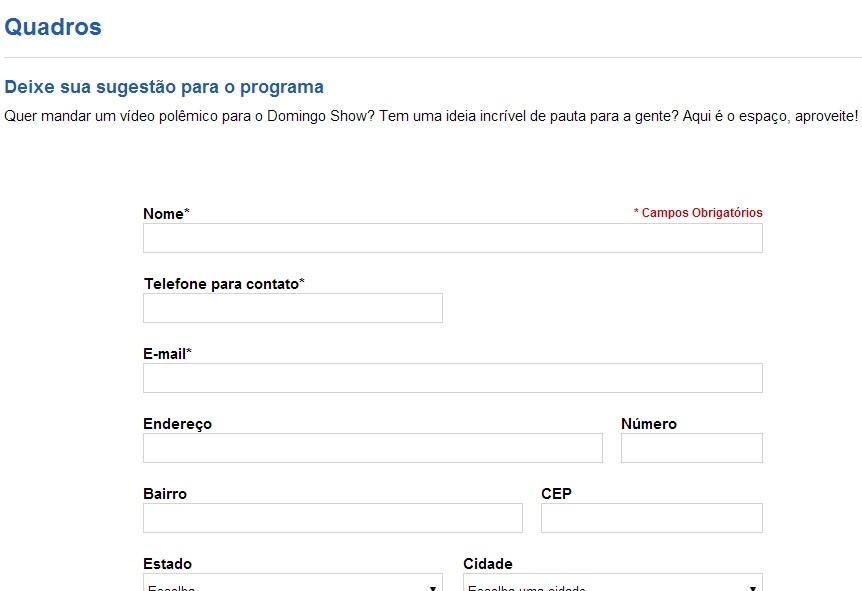Focus the Bairro text field
Screen dimensions: 862x591
332,518
